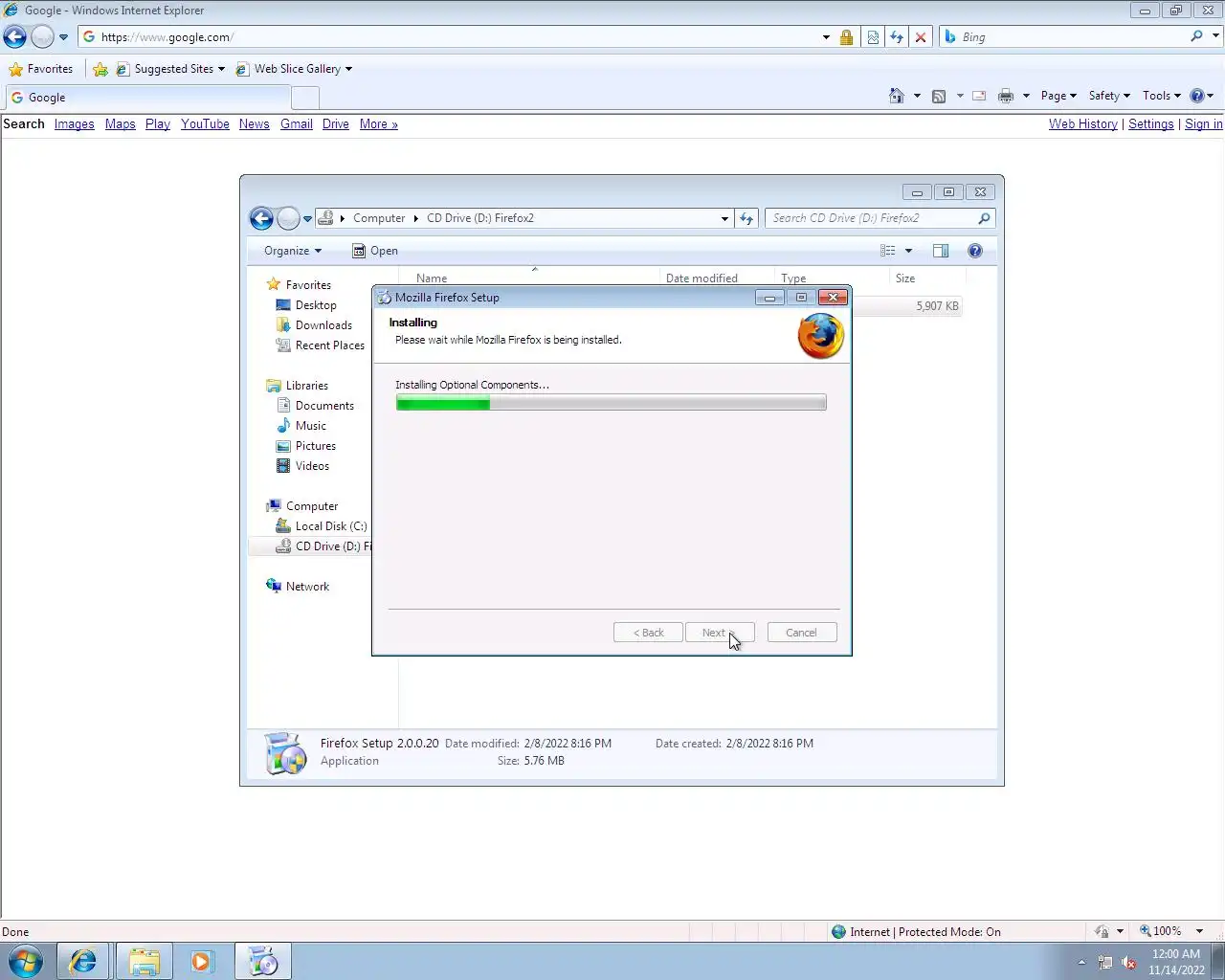Toggle the Explorer preview pane icon
The image size is (1225, 980).
941,251
